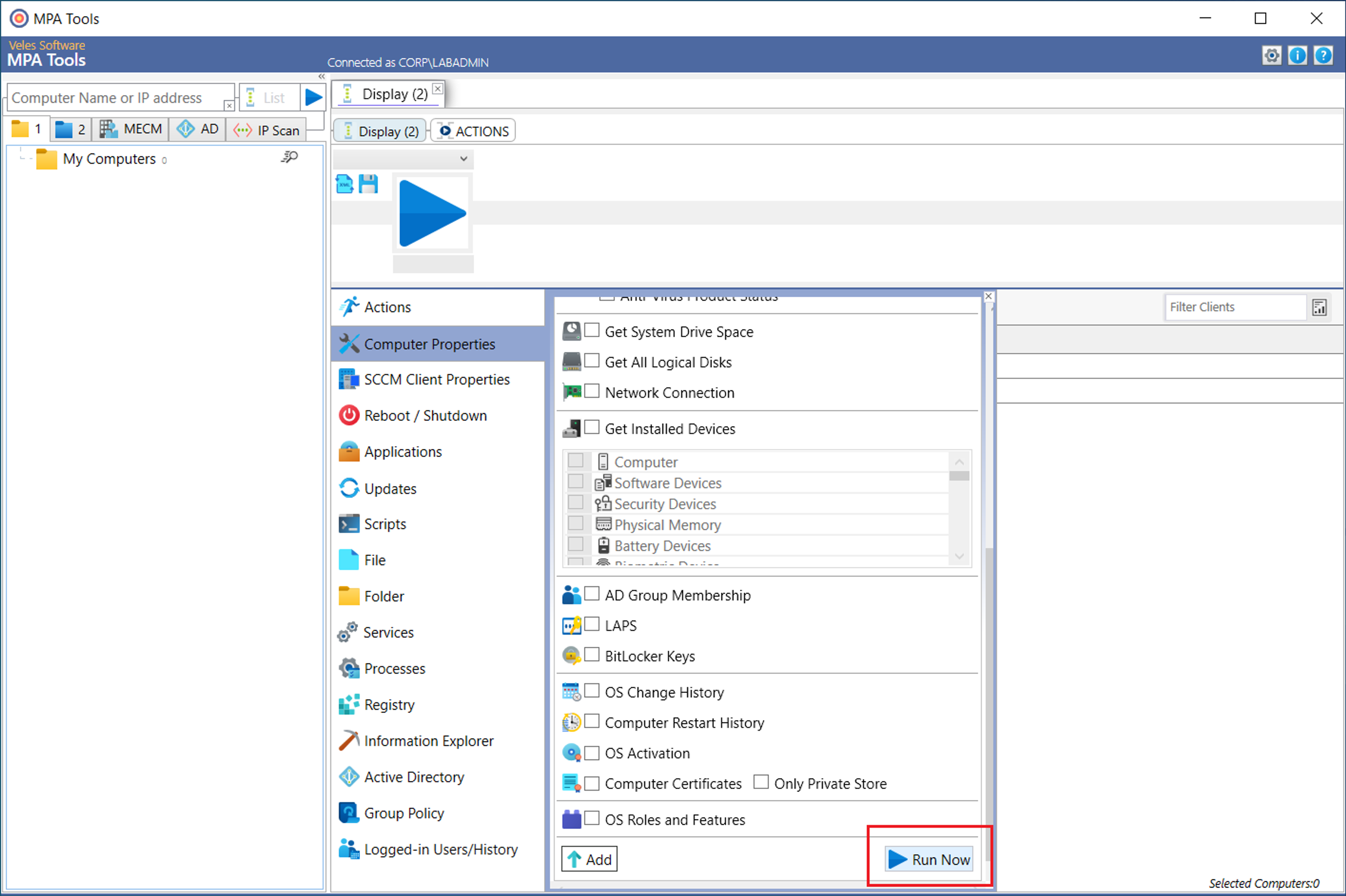Click the Filter Clients input field

pos(1236,307)
